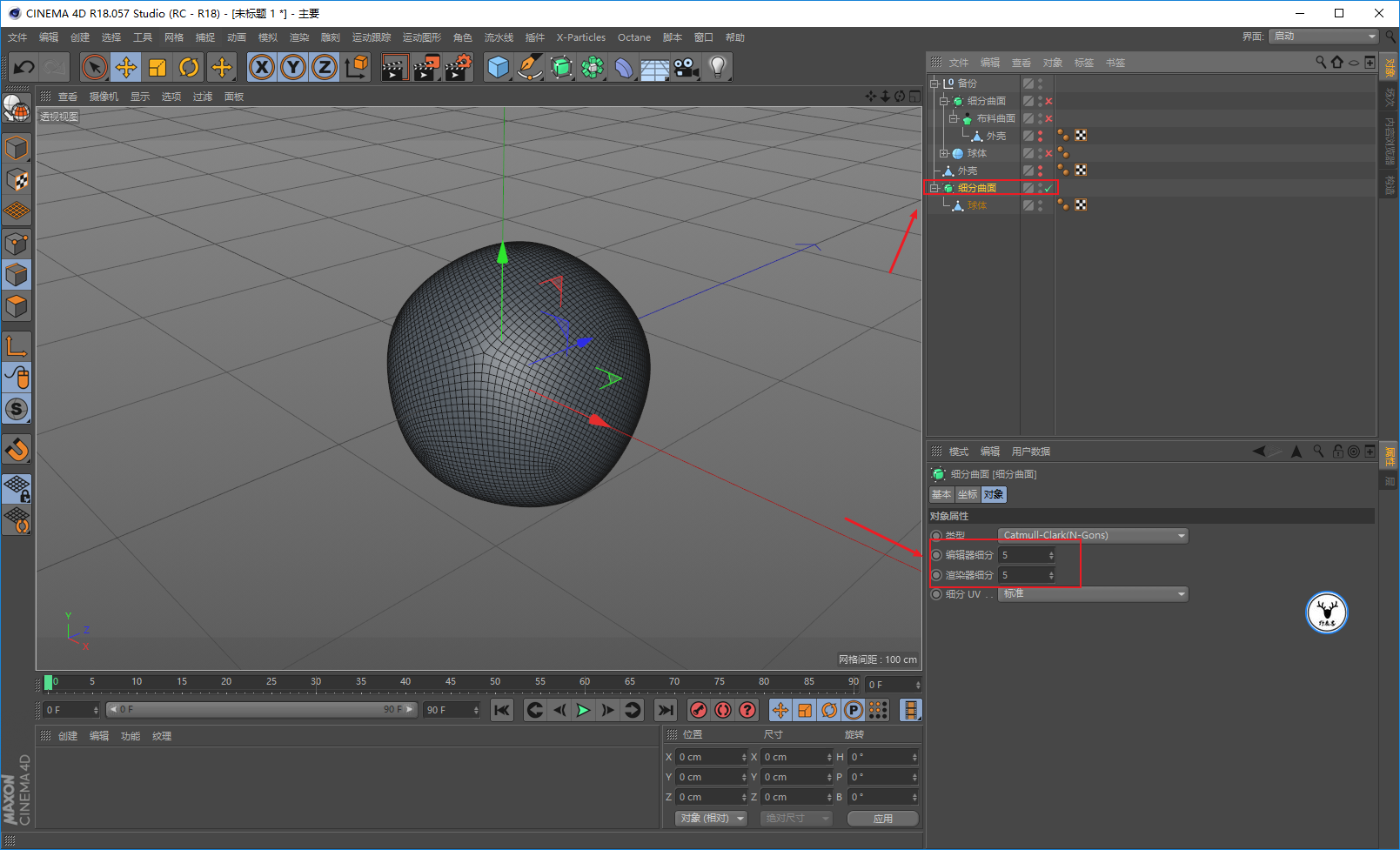The image size is (1400, 850).
Task: Toggle parameter P keyframe recording
Action: coord(854,710)
